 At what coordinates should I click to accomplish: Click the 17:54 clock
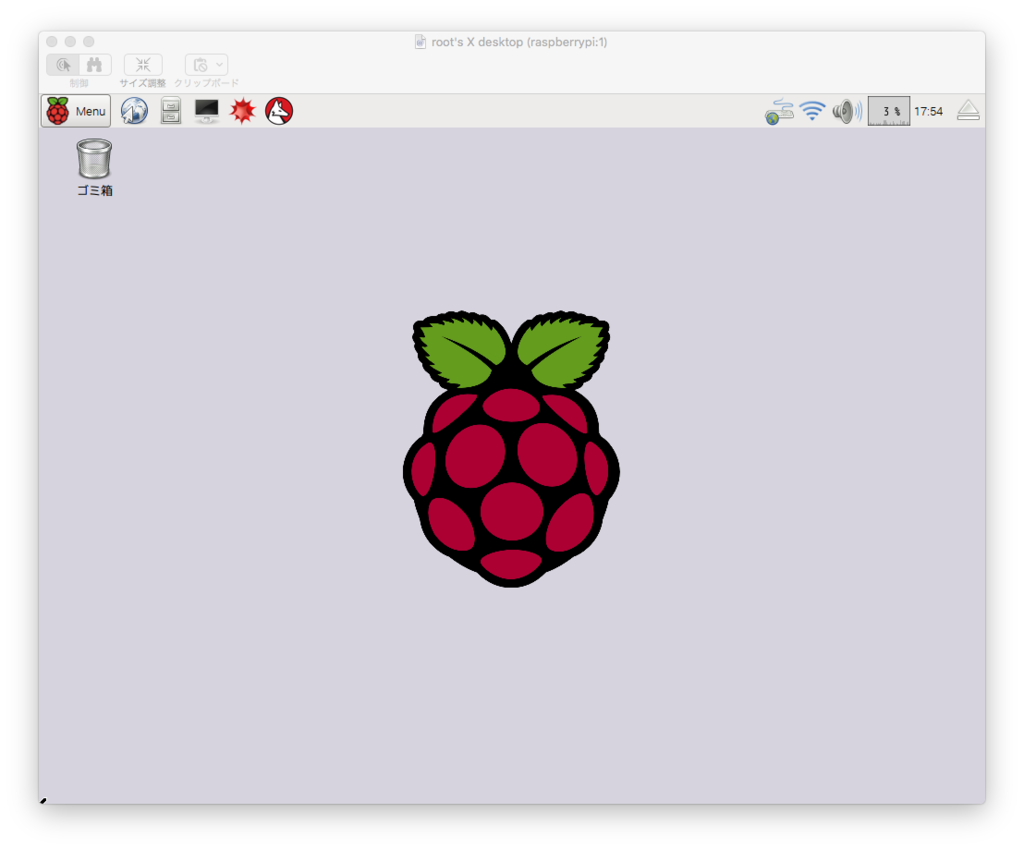point(929,112)
